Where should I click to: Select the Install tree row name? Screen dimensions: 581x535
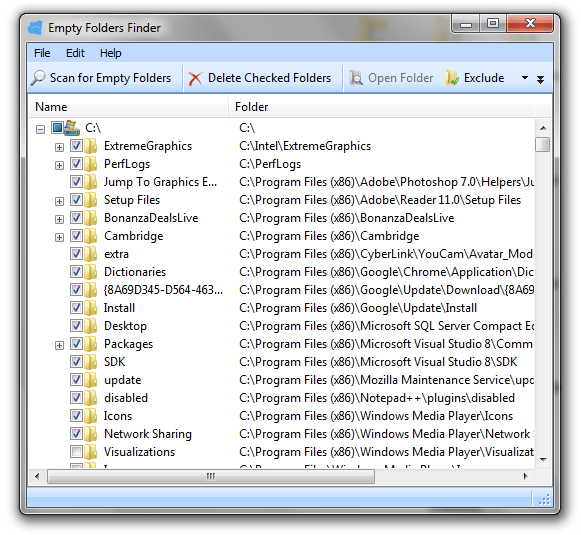tap(119, 308)
